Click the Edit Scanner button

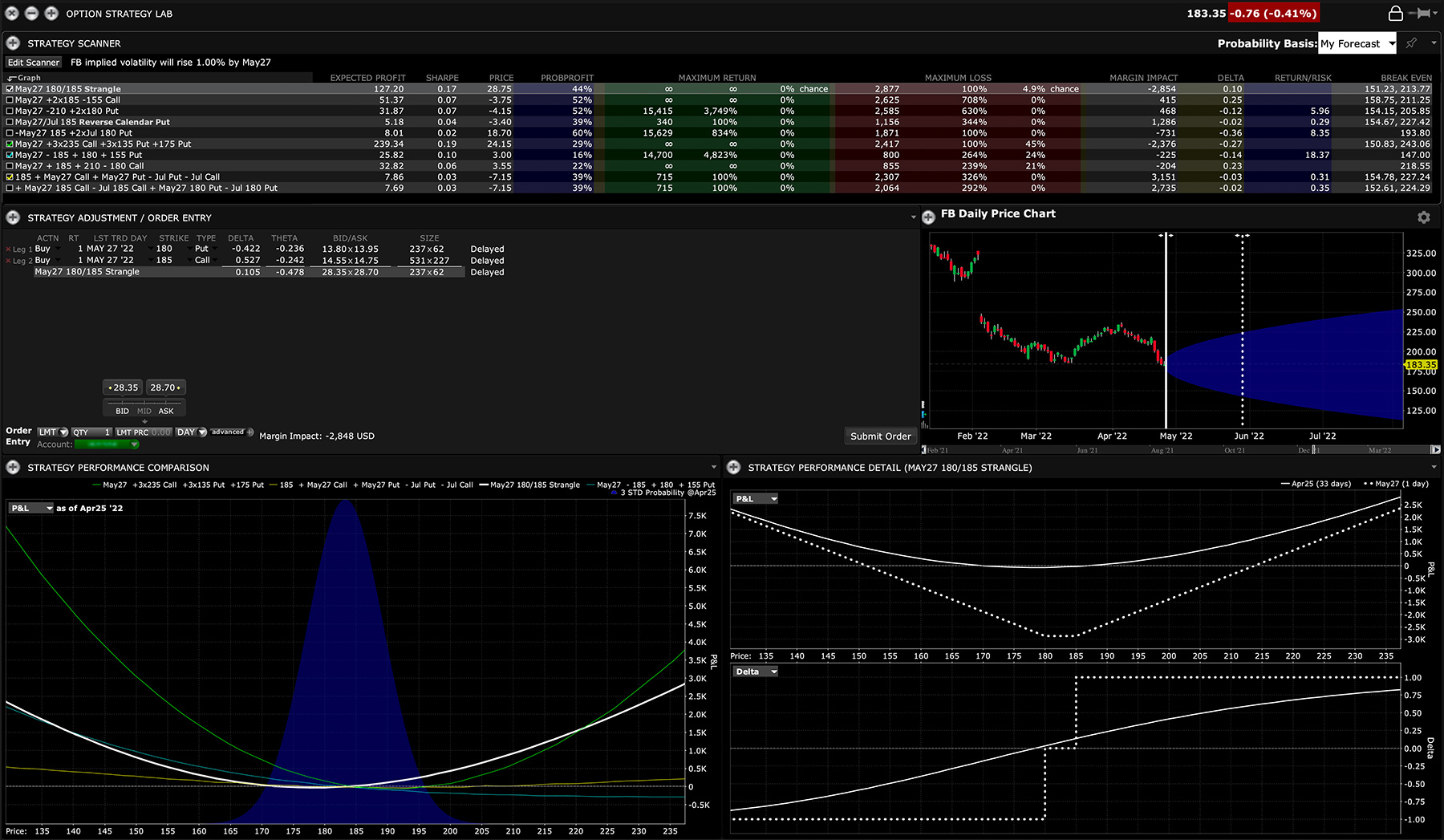(32, 62)
